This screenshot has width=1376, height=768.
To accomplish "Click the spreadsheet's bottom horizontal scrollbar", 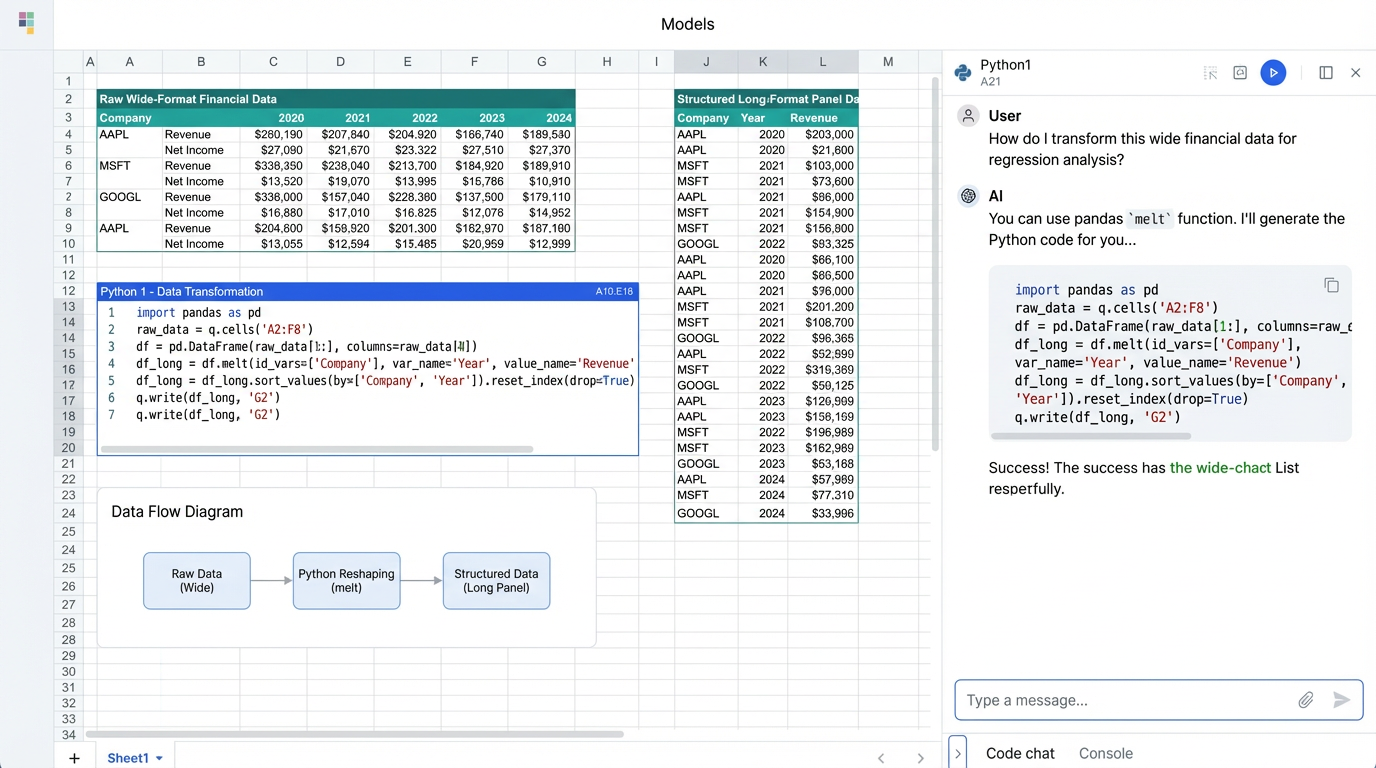I will [x=355, y=734].
